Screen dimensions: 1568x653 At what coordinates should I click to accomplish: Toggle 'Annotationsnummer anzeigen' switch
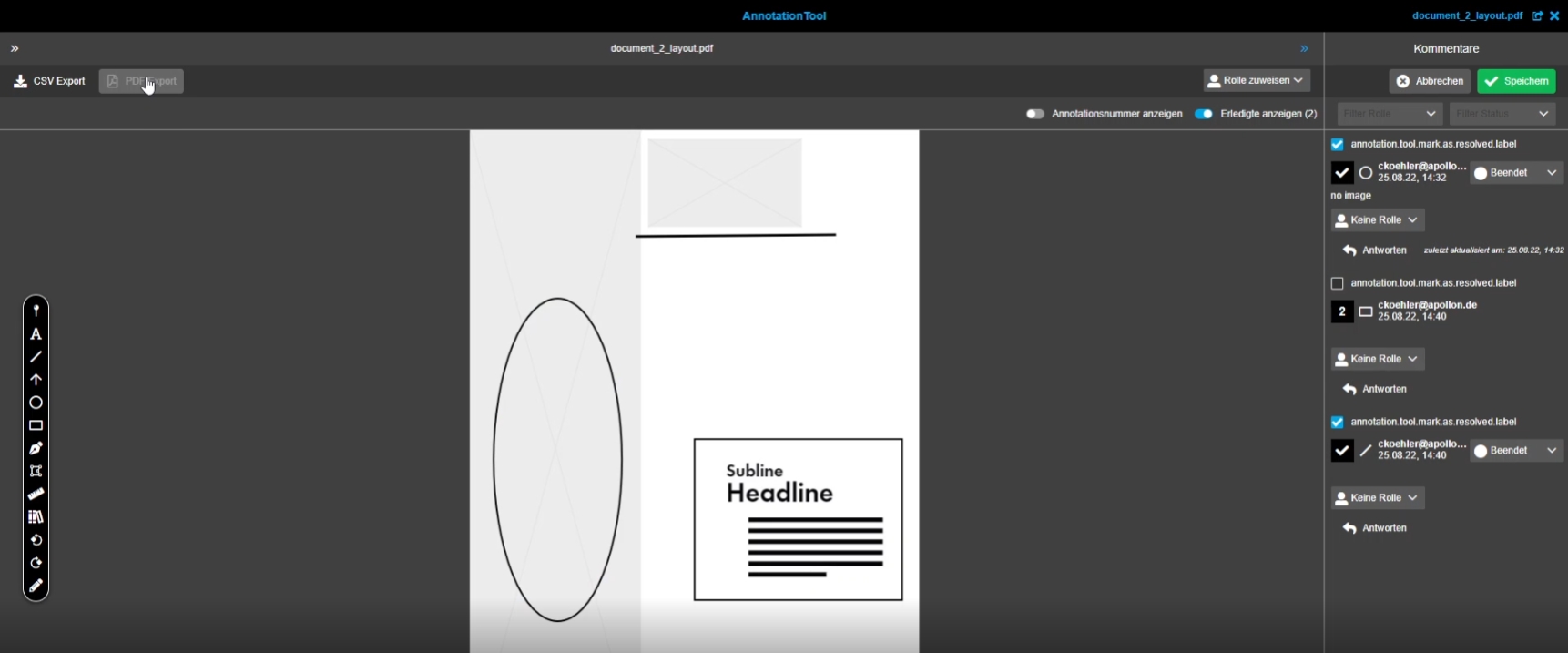(1034, 114)
